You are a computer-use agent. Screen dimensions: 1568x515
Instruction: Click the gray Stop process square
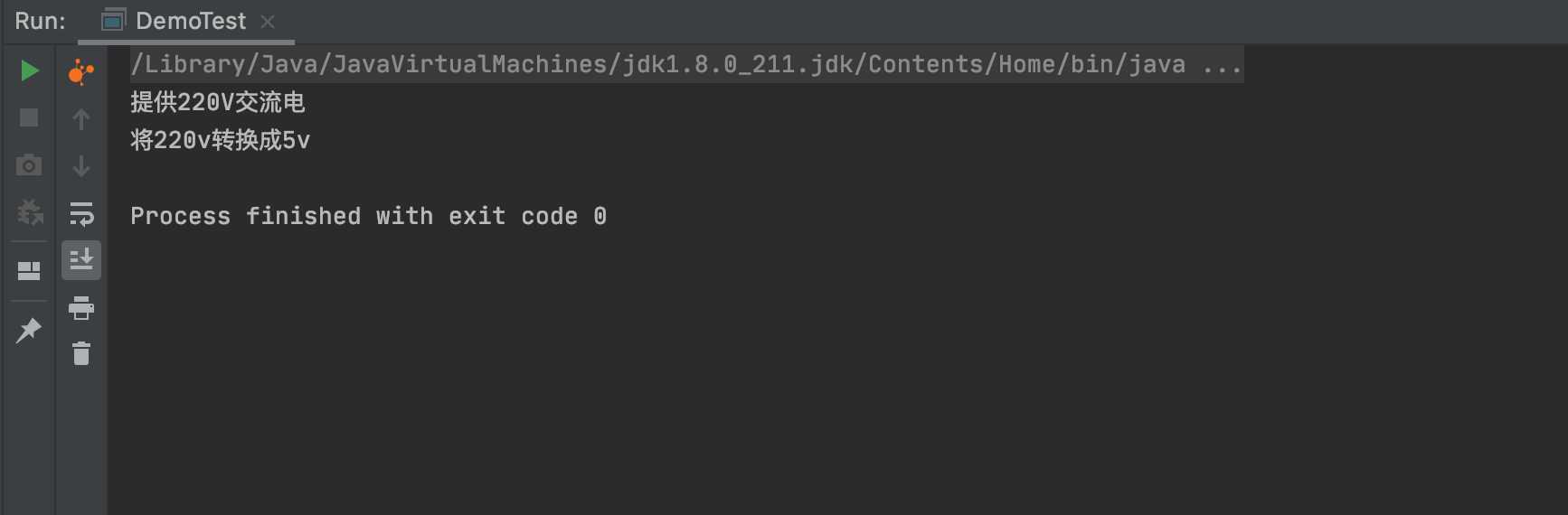pyautogui.click(x=29, y=117)
